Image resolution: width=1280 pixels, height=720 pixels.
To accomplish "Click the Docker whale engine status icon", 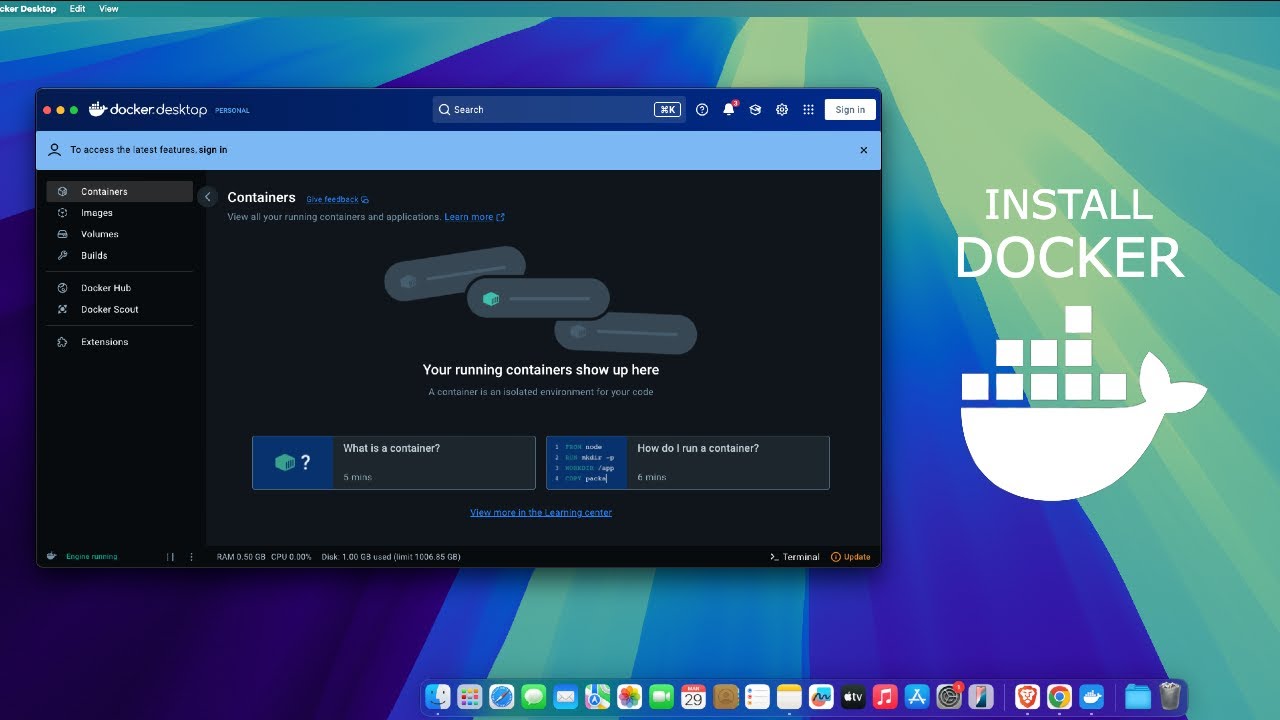I will pos(51,557).
